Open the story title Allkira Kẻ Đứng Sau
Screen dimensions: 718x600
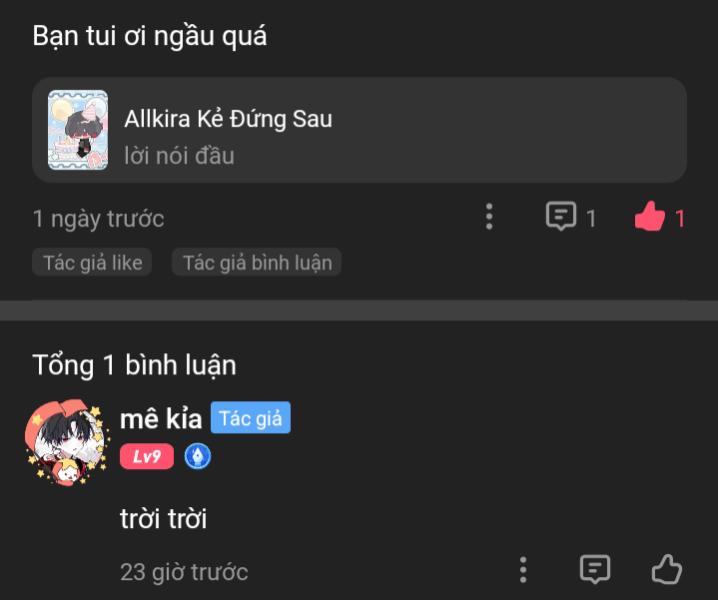point(228,119)
